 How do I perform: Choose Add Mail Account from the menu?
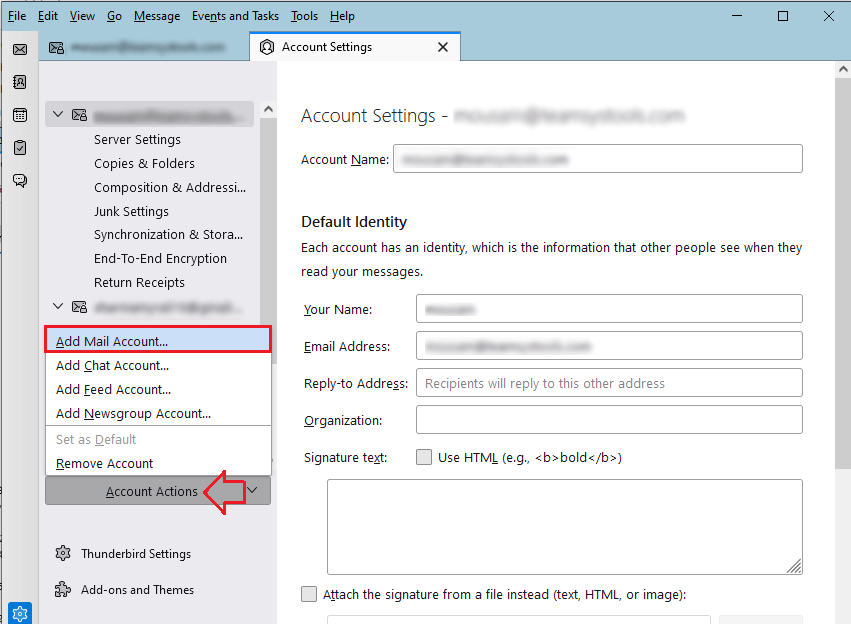[158, 341]
